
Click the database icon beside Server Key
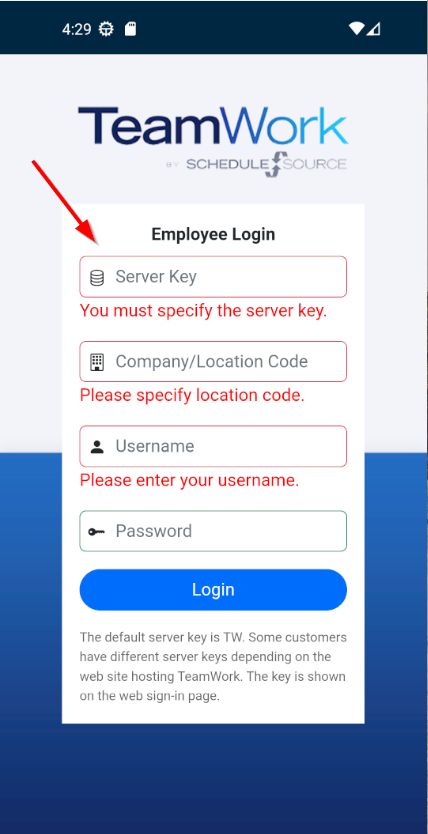pos(97,278)
